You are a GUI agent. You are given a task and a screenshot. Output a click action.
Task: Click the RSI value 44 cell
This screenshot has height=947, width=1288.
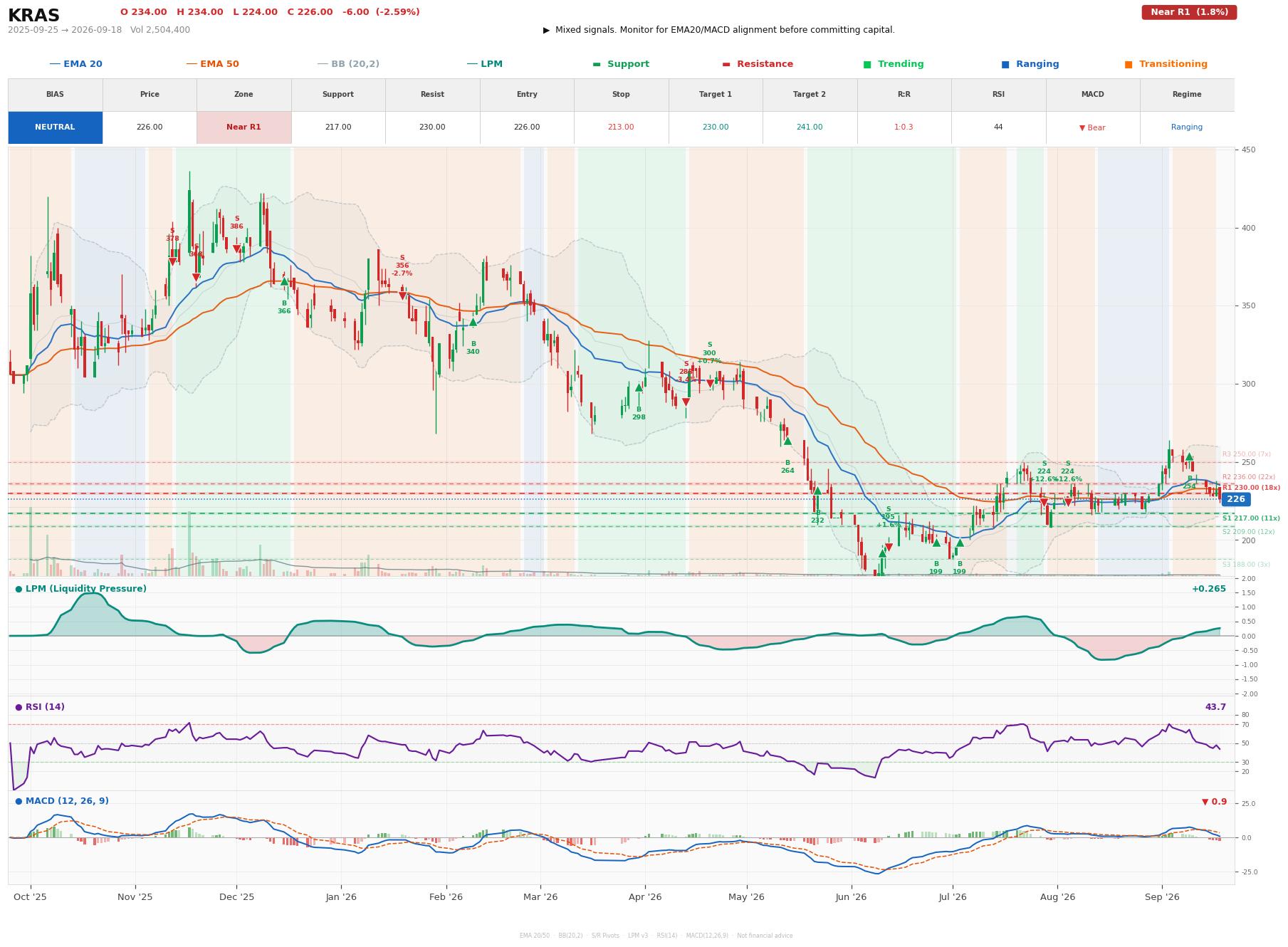coord(998,127)
